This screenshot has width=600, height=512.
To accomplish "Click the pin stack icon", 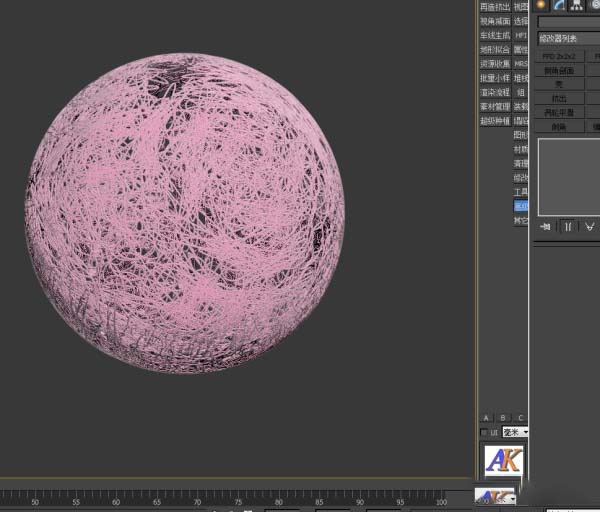I will click(x=545, y=227).
